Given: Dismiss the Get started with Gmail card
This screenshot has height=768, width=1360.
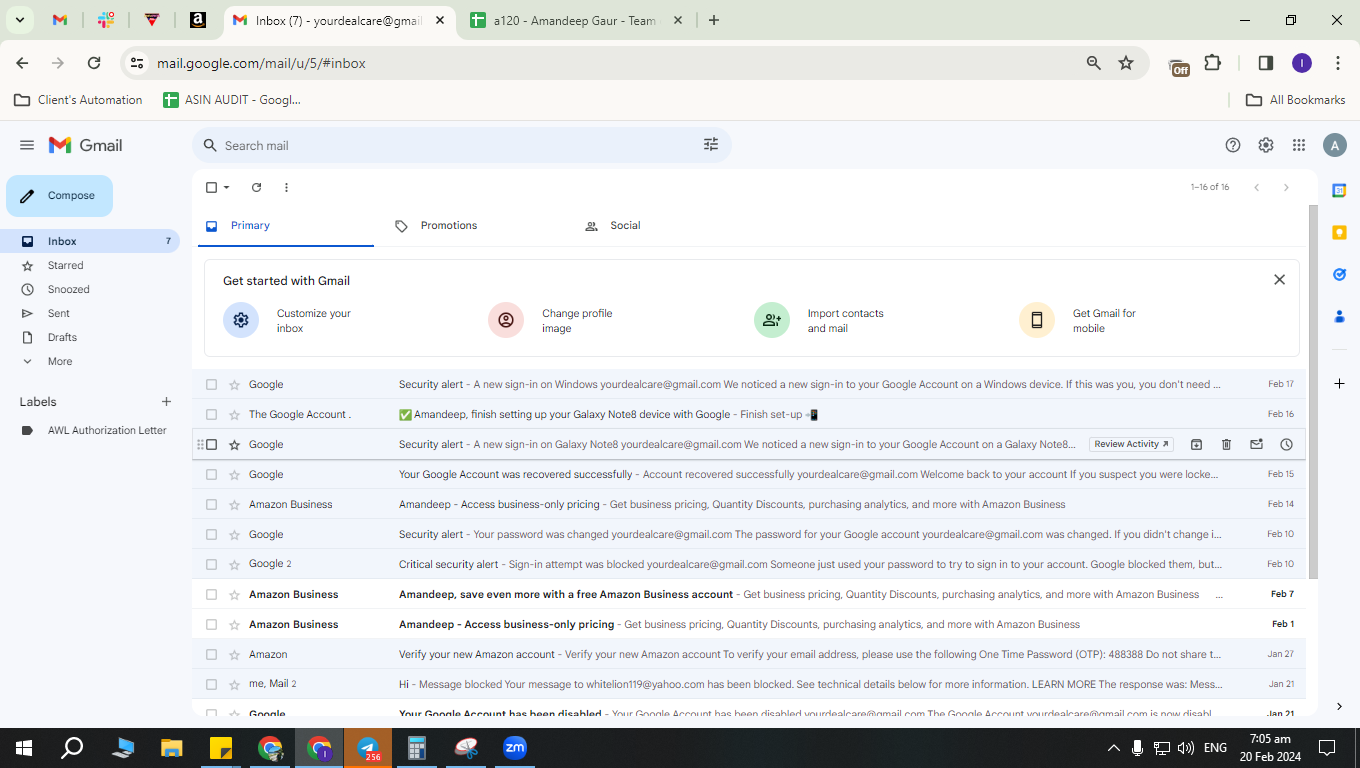Looking at the screenshot, I should pyautogui.click(x=1279, y=280).
